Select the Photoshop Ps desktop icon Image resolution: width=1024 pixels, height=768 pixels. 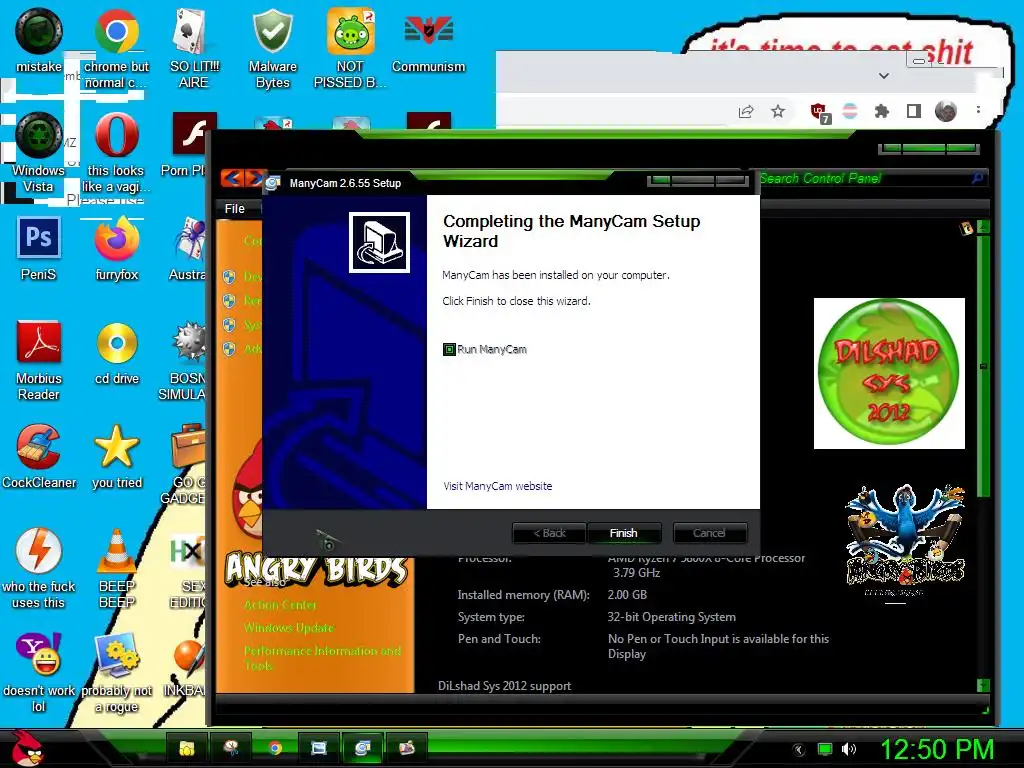[38, 249]
